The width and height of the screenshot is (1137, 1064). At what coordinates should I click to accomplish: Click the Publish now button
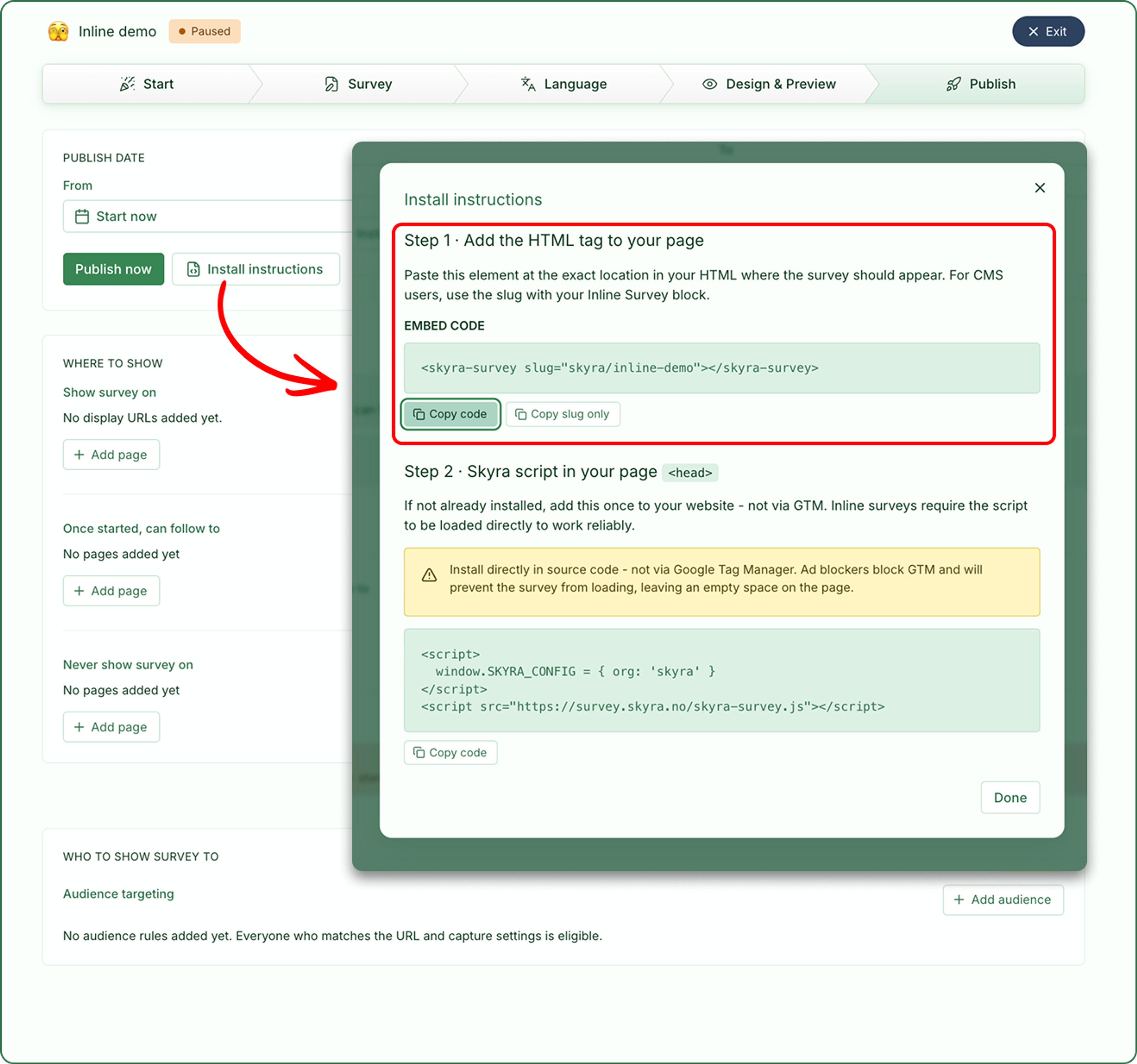113,269
